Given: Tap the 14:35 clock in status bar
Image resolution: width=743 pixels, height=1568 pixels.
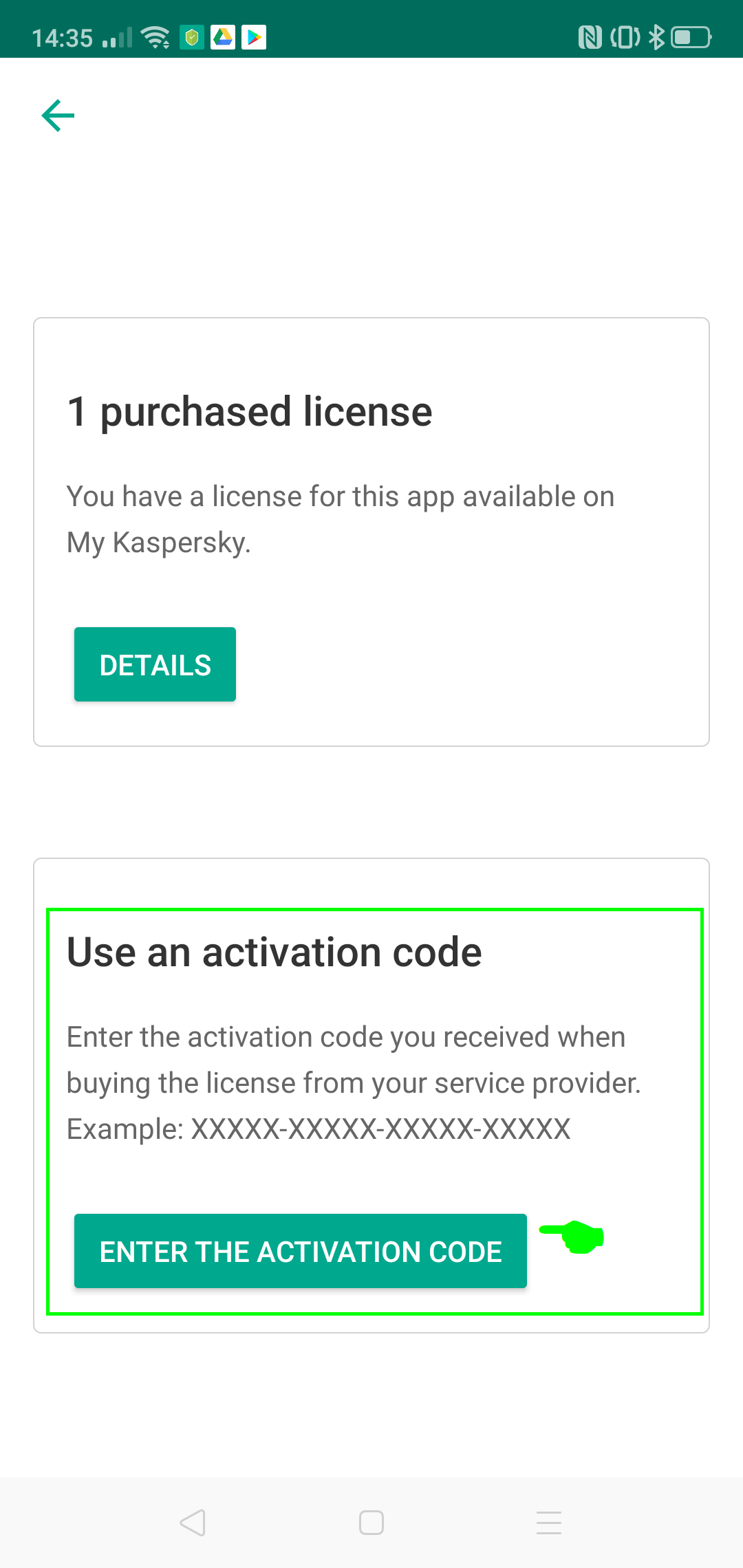Looking at the screenshot, I should tap(62, 39).
